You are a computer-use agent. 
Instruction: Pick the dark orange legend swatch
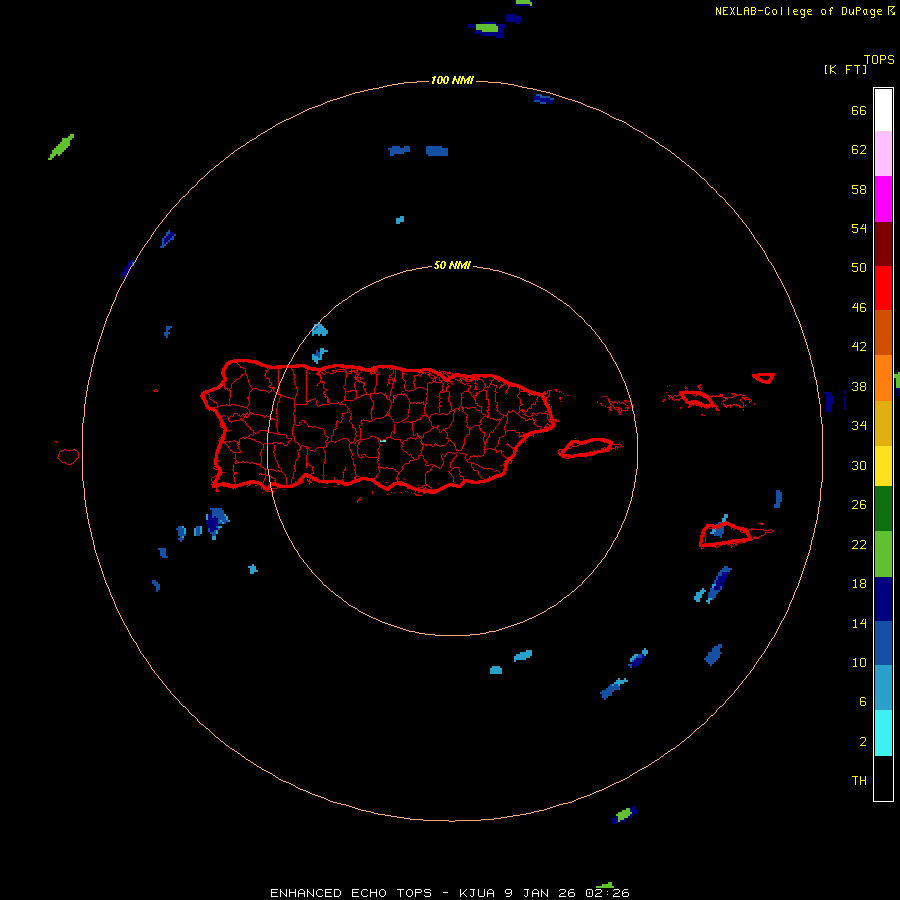click(x=883, y=332)
